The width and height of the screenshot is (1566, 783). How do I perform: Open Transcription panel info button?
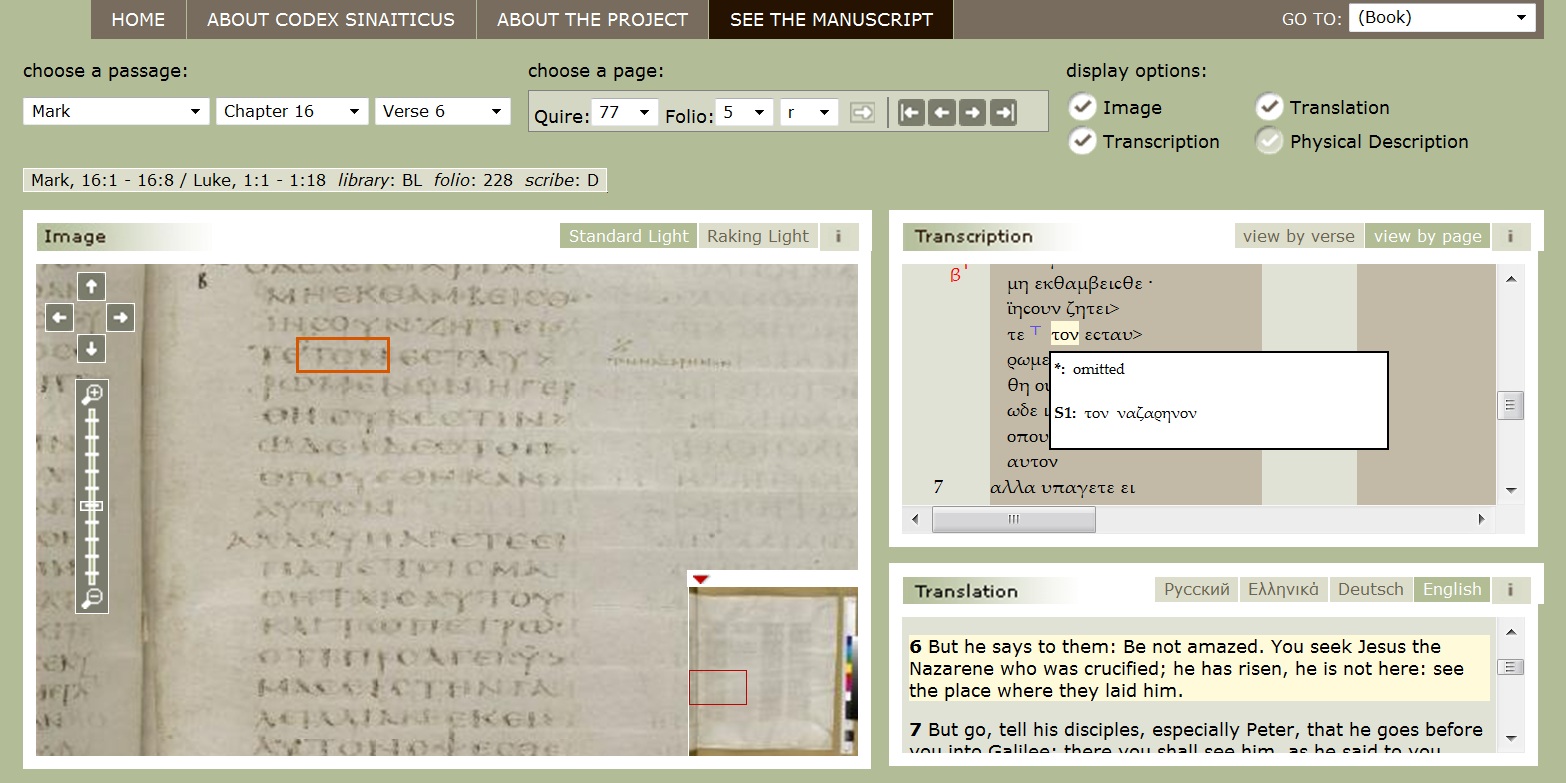(x=1510, y=237)
